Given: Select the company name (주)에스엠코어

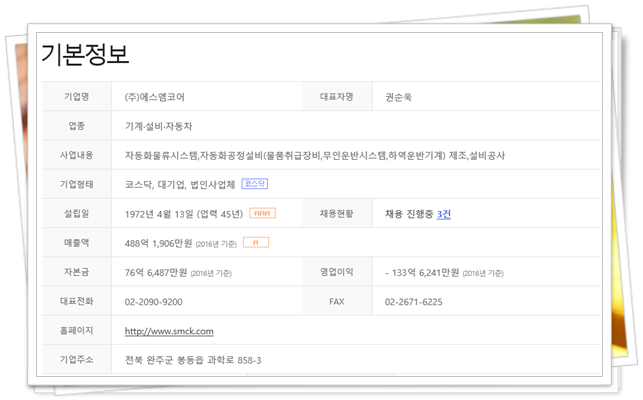Looking at the screenshot, I should (155, 97).
